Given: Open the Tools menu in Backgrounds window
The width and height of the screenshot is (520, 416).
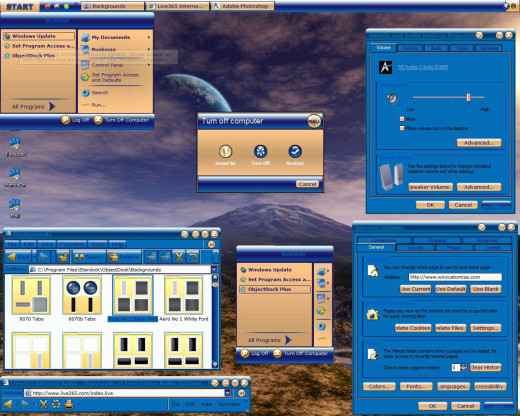Looking at the screenshot, I should 98,244.
